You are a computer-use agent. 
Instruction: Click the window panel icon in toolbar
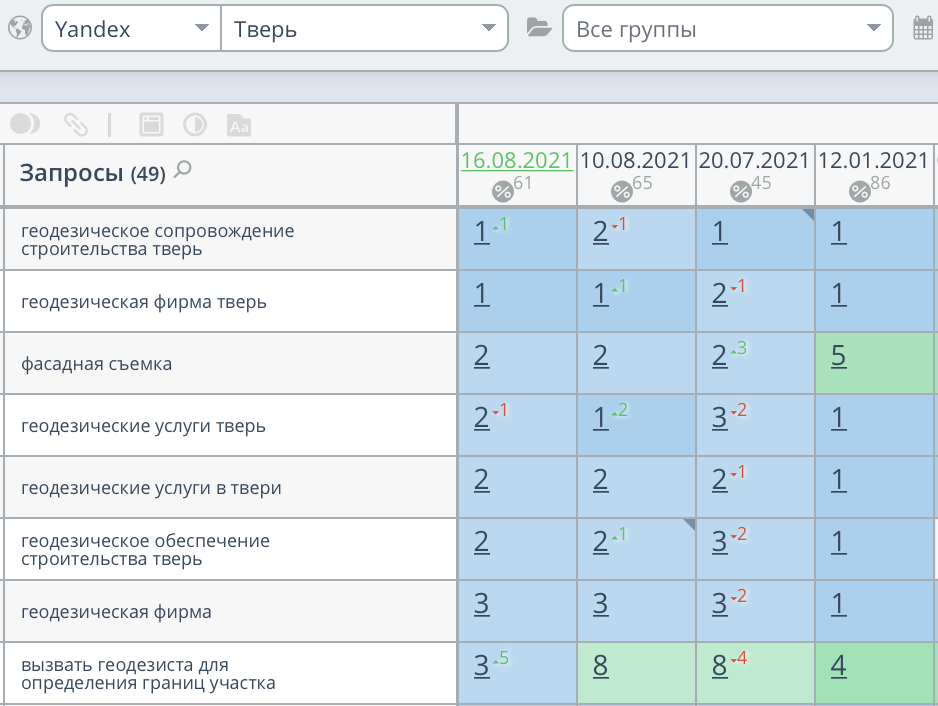tap(150, 124)
